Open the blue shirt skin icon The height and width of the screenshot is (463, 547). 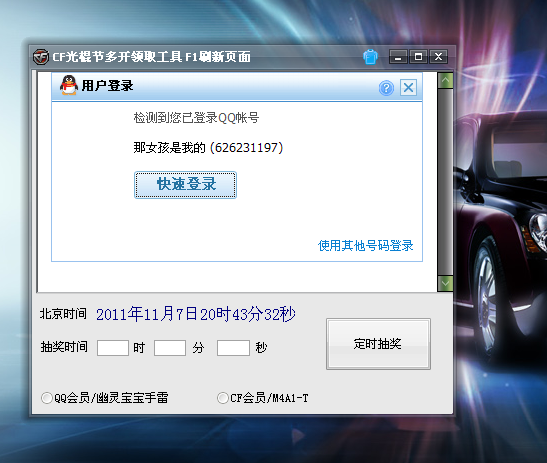[x=370, y=57]
